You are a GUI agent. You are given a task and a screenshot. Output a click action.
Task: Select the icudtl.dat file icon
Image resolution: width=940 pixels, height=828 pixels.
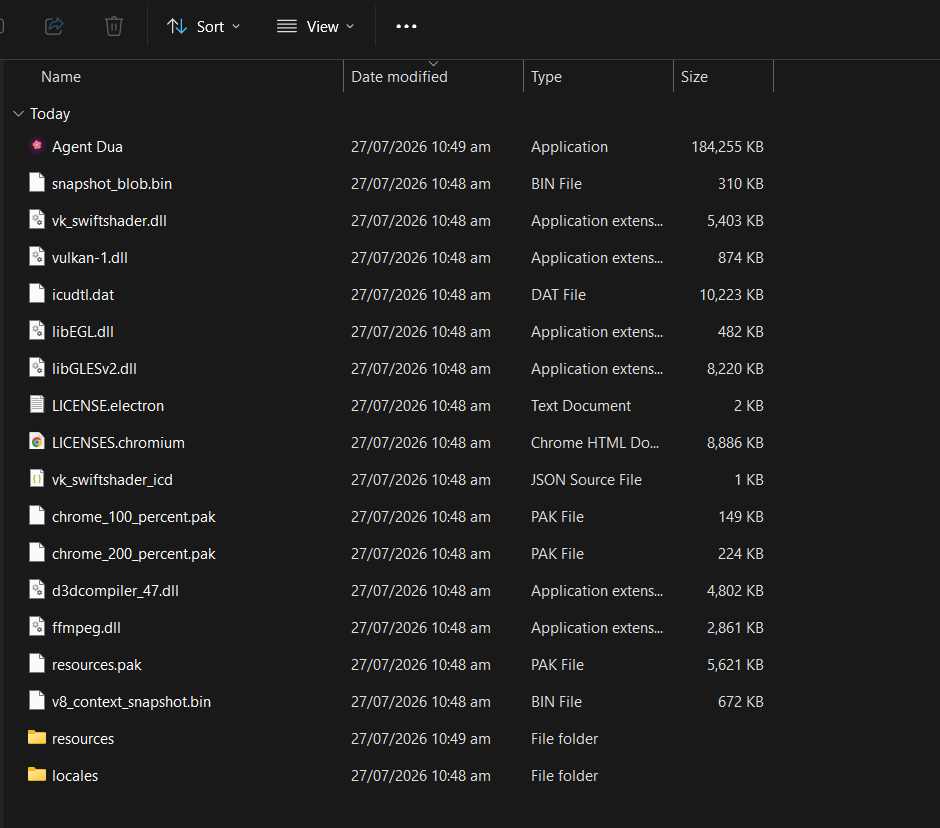[x=37, y=294]
